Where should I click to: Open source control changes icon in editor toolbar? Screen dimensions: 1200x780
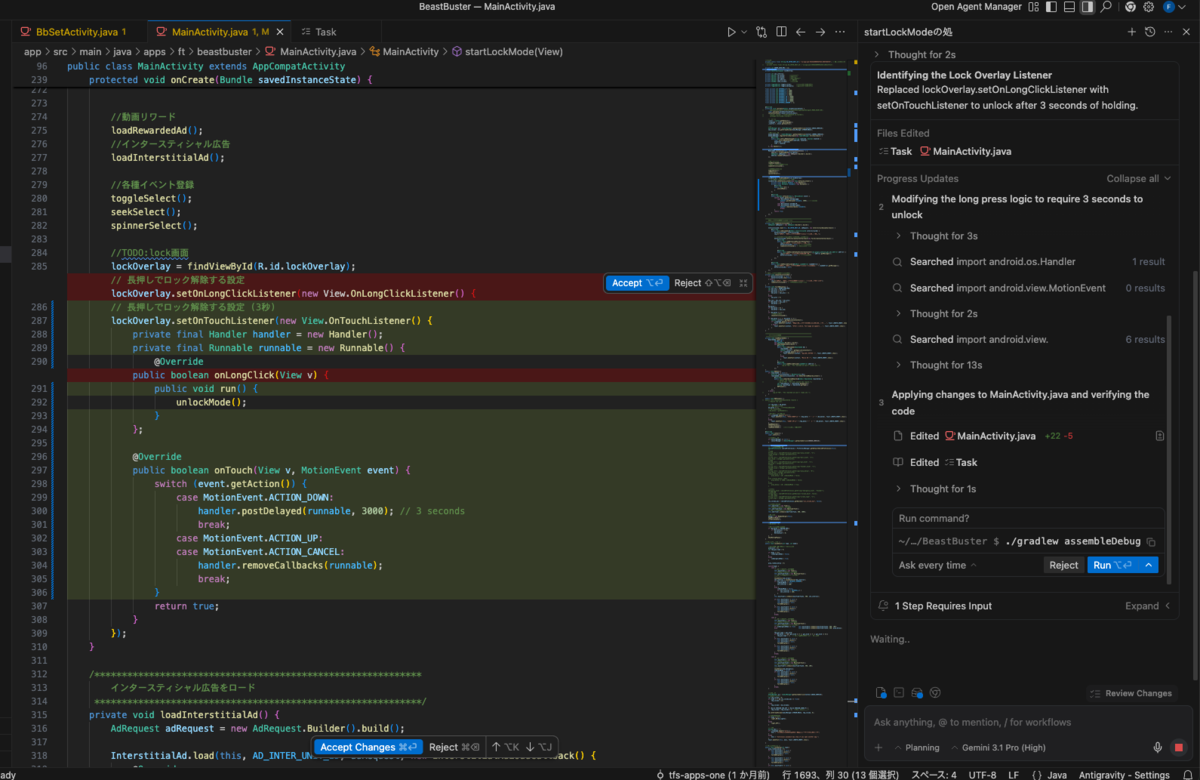pyautogui.click(x=762, y=32)
